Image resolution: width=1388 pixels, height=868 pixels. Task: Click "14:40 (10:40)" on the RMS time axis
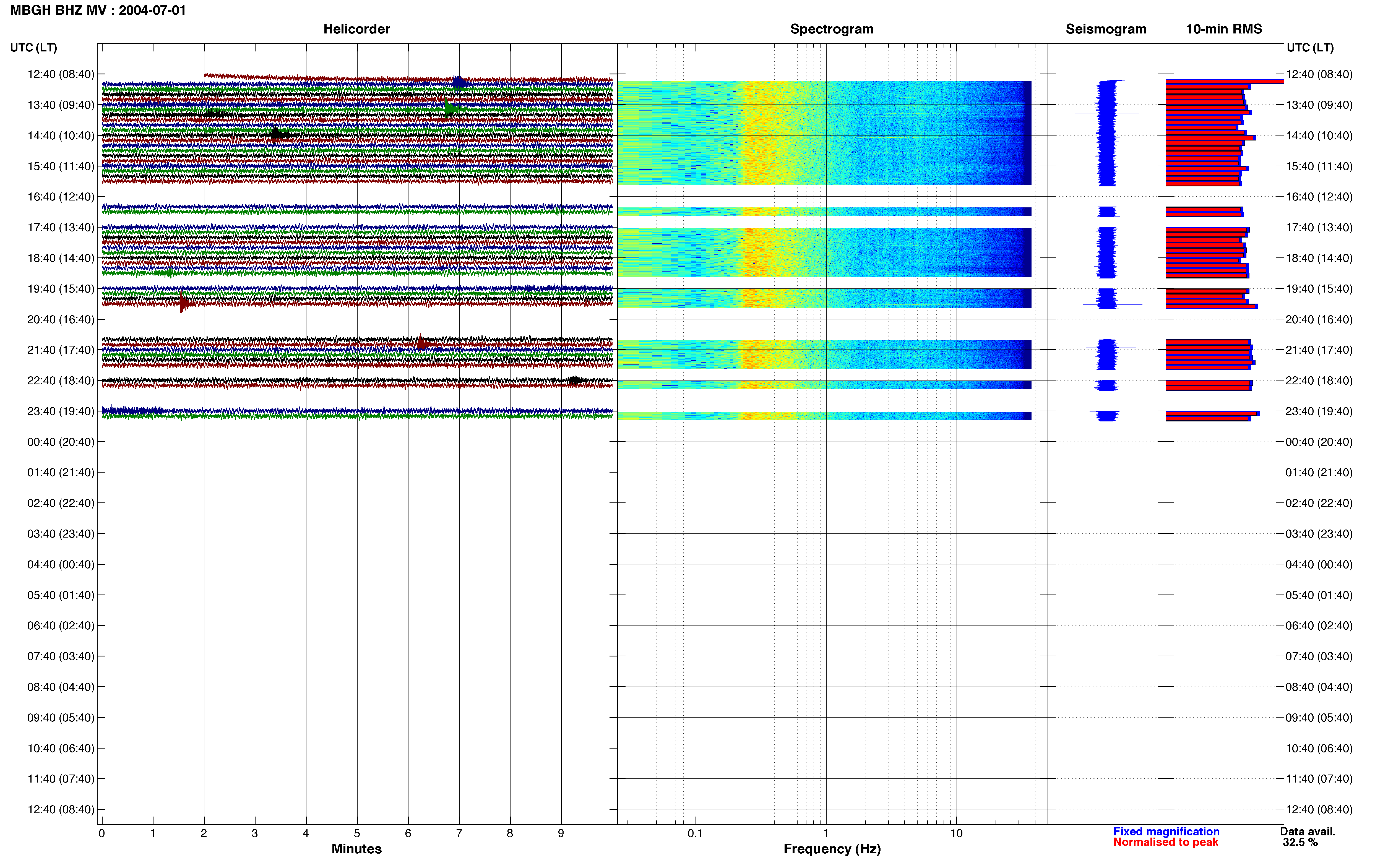pos(1319,135)
